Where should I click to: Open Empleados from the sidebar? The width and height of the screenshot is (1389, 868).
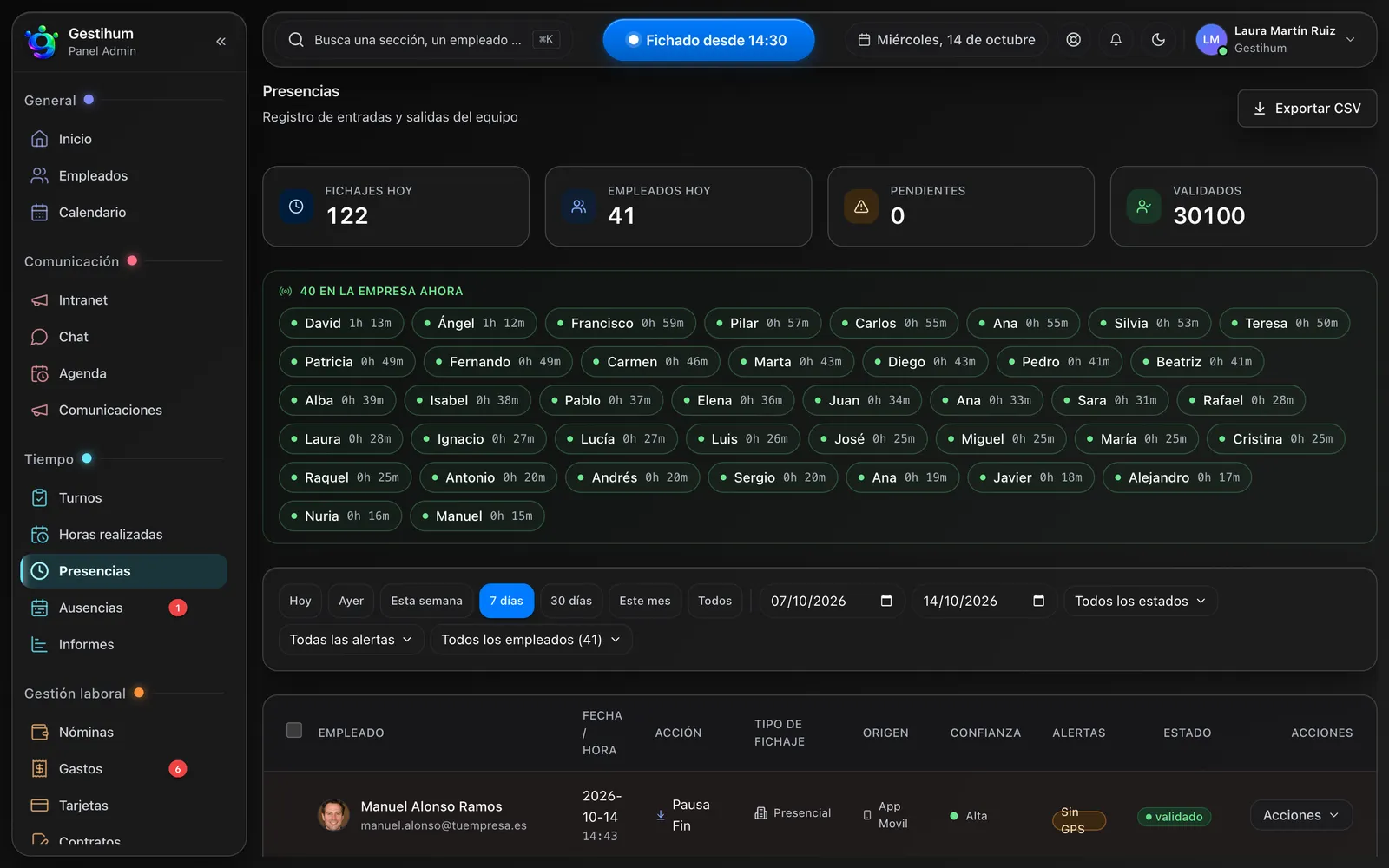point(123,175)
